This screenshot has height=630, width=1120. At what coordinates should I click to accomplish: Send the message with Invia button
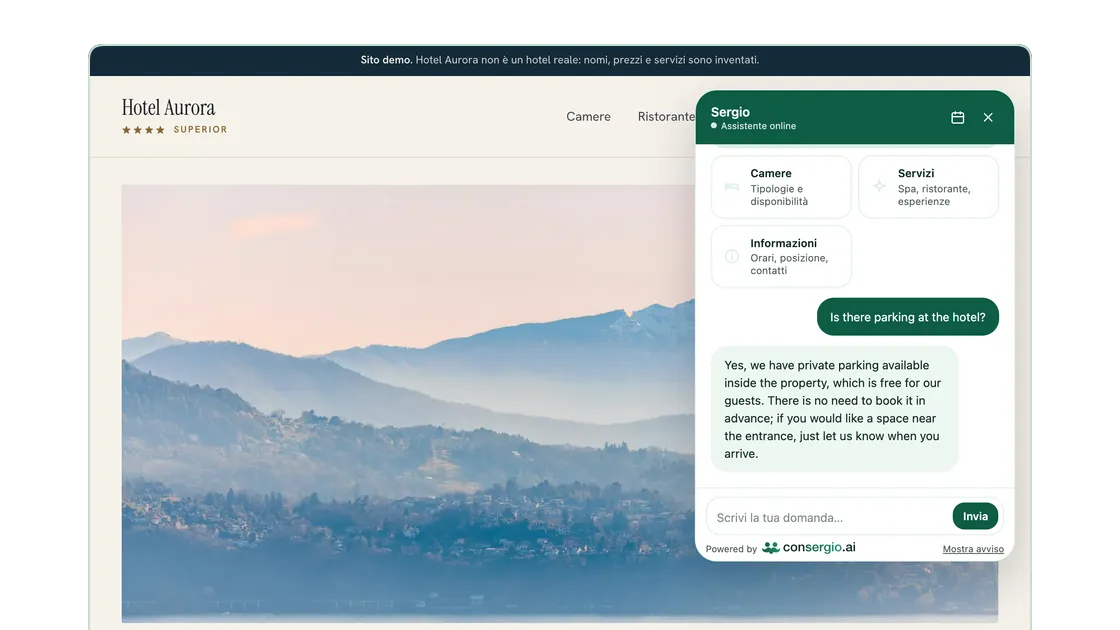(975, 516)
